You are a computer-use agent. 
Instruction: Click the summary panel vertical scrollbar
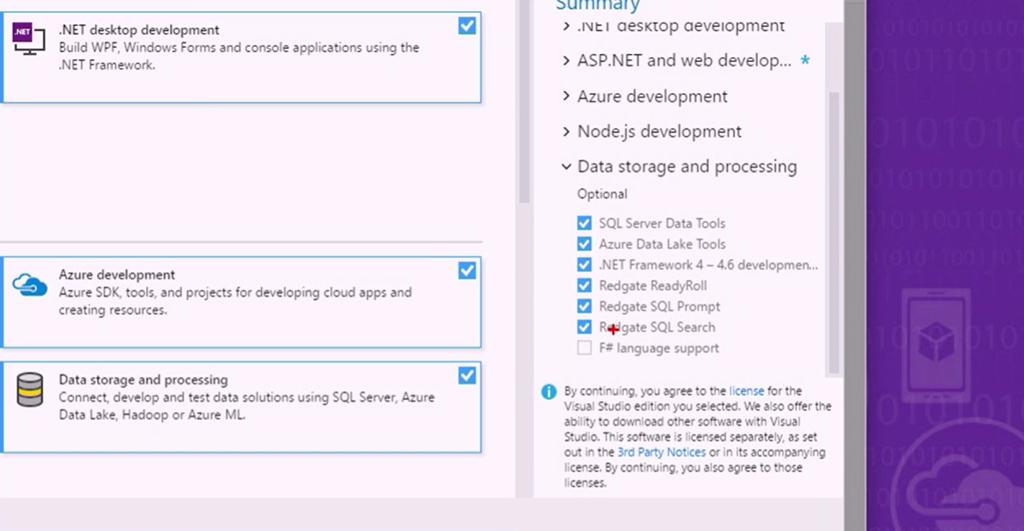point(832,230)
